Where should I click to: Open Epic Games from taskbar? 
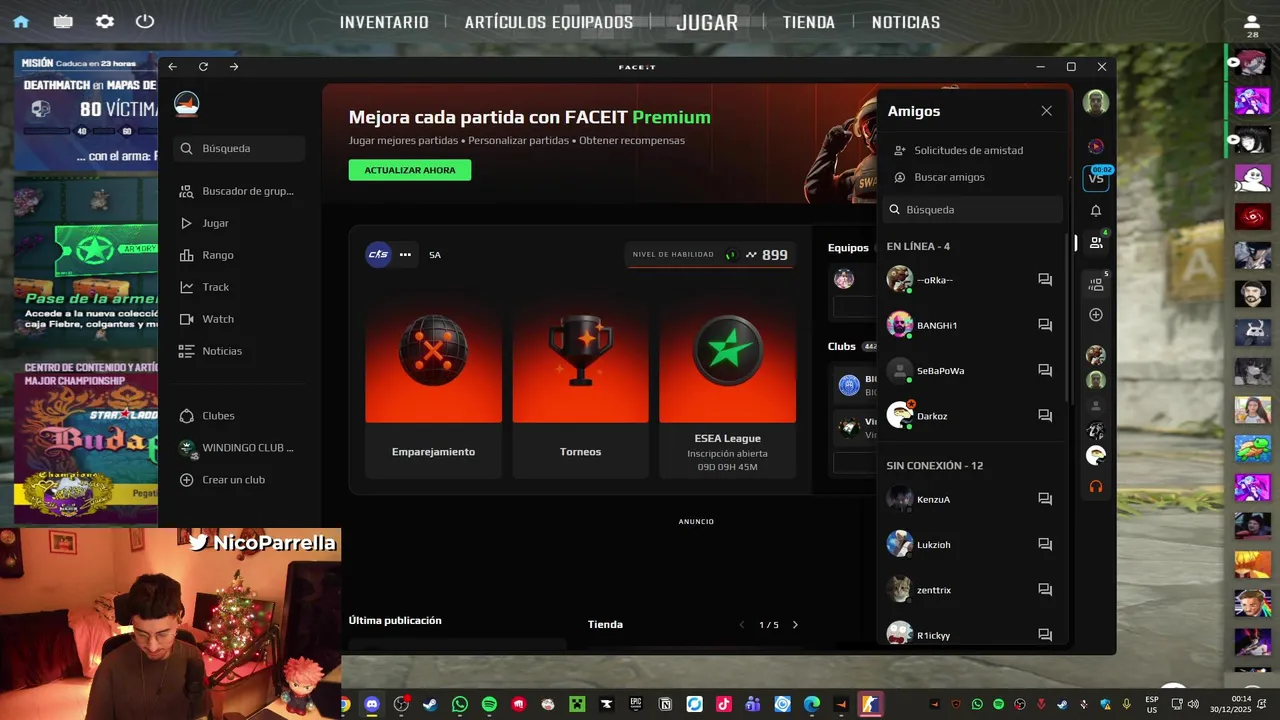(x=636, y=704)
